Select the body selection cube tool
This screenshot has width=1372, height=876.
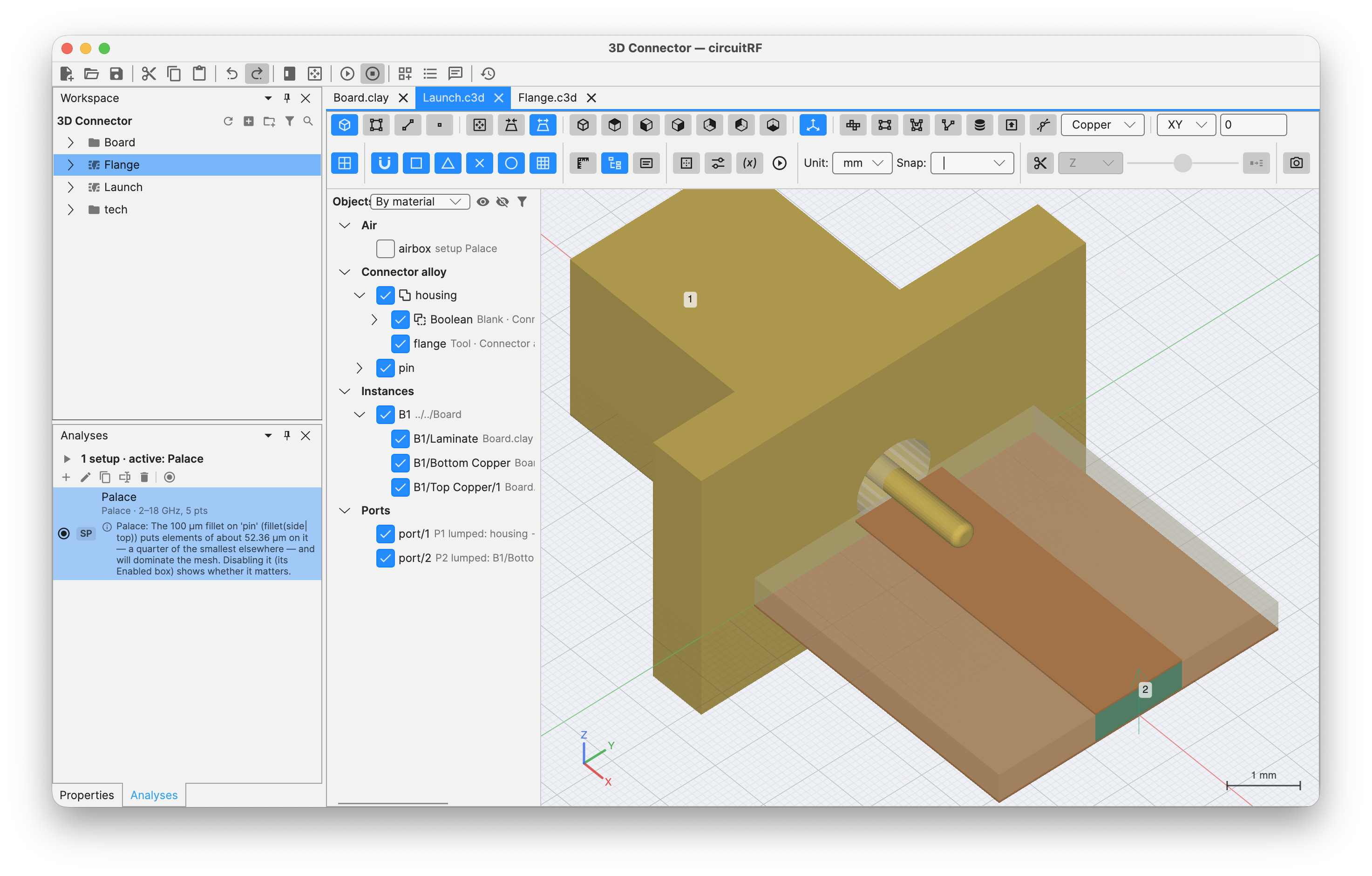(x=345, y=125)
